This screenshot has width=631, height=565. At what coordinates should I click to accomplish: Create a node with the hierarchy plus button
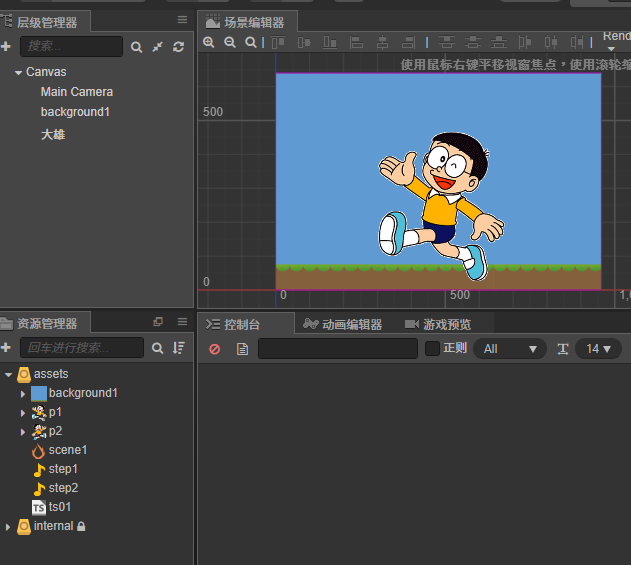click(6, 46)
